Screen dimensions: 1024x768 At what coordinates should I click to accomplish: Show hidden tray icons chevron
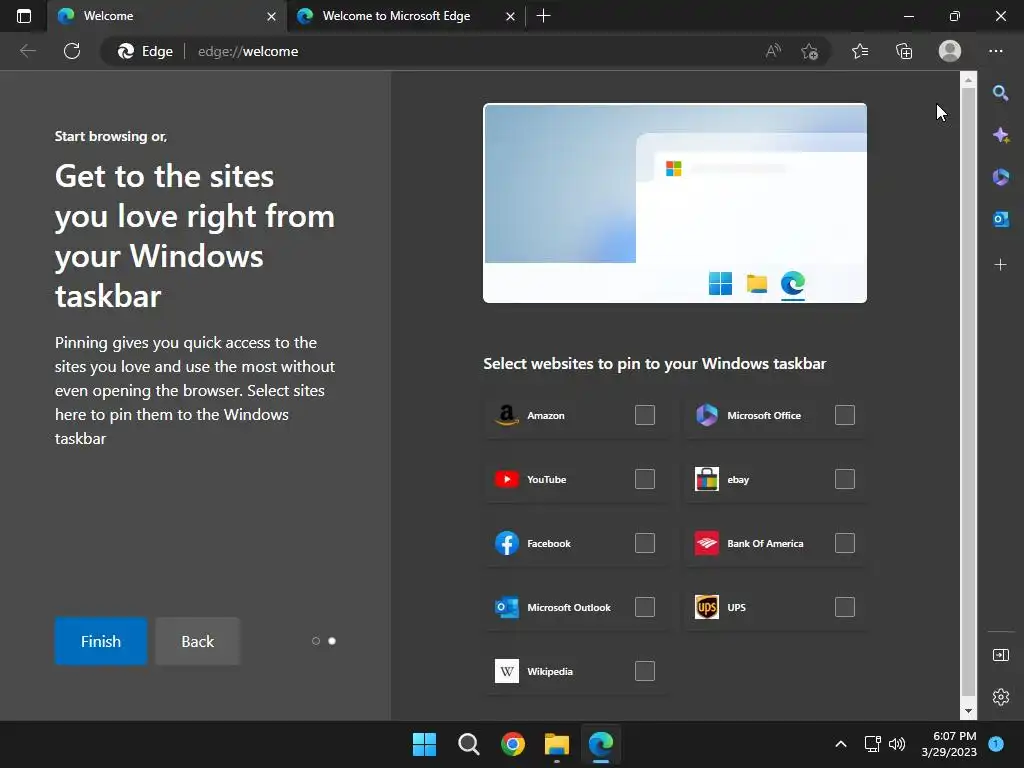(841, 744)
